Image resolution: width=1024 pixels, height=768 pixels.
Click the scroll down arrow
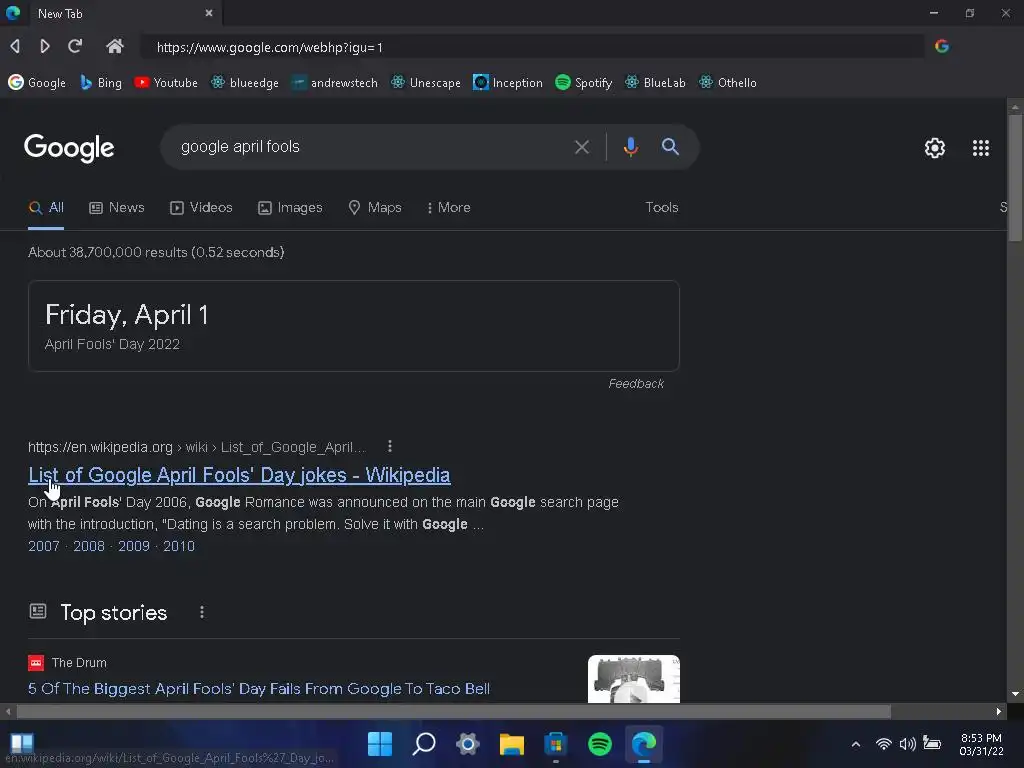pos(1015,694)
